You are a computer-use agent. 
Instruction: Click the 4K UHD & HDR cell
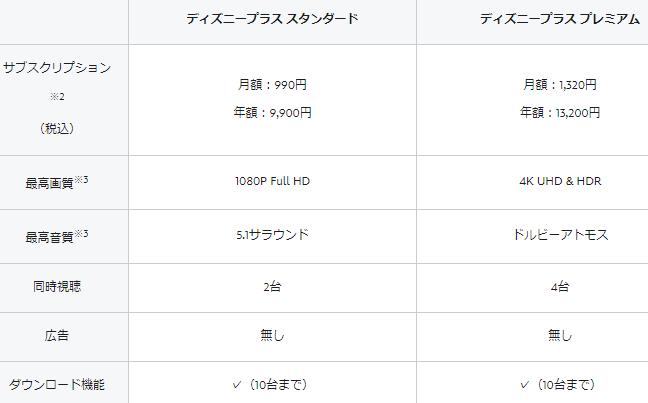pyautogui.click(x=560, y=181)
